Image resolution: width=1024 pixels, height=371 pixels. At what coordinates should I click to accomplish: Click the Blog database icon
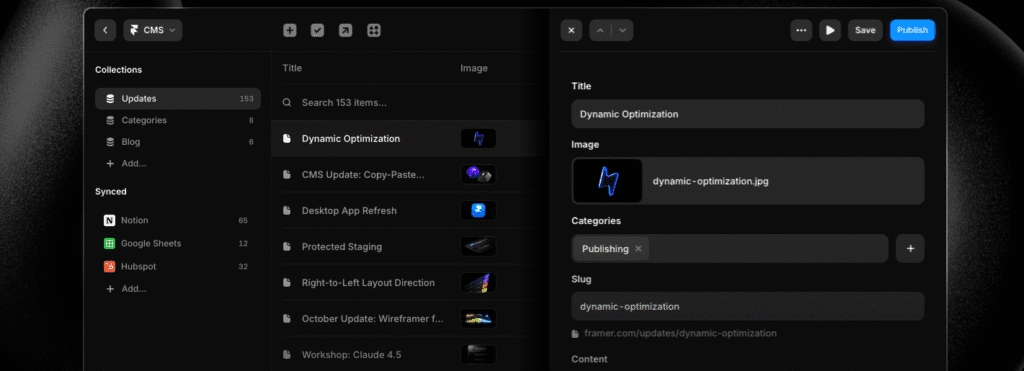point(110,142)
